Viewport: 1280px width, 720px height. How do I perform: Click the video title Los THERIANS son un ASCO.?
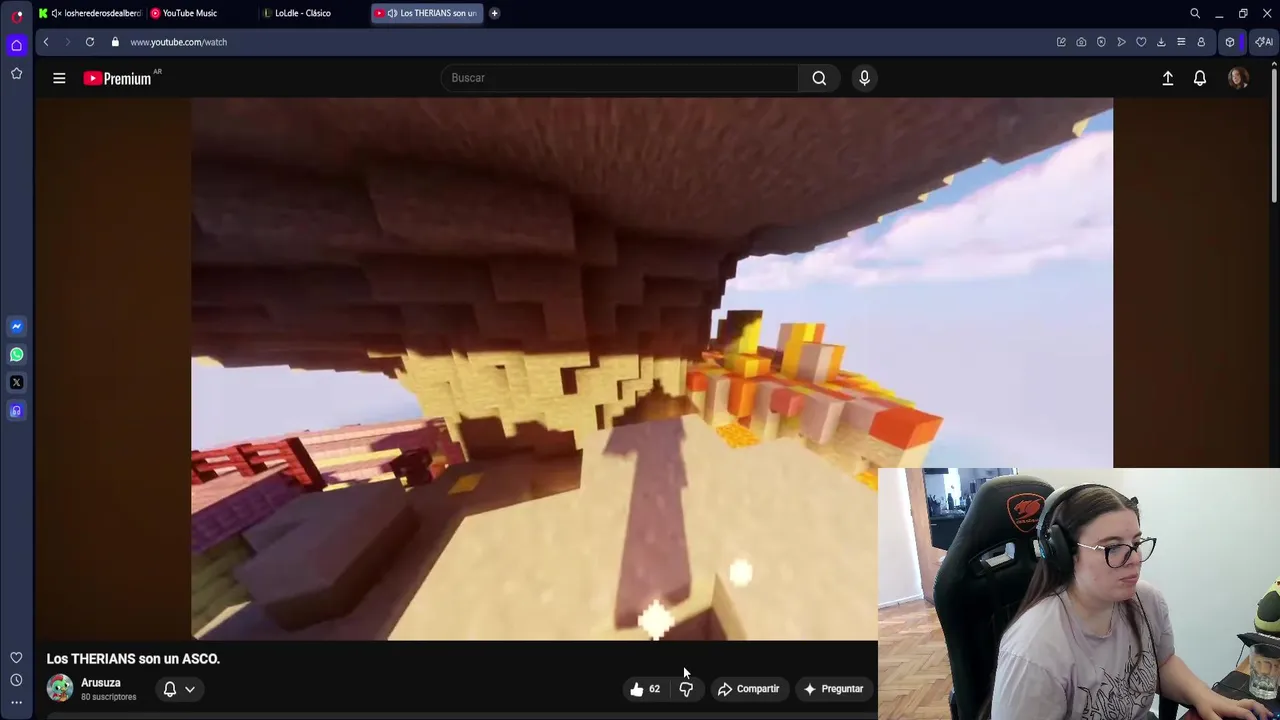[133, 659]
